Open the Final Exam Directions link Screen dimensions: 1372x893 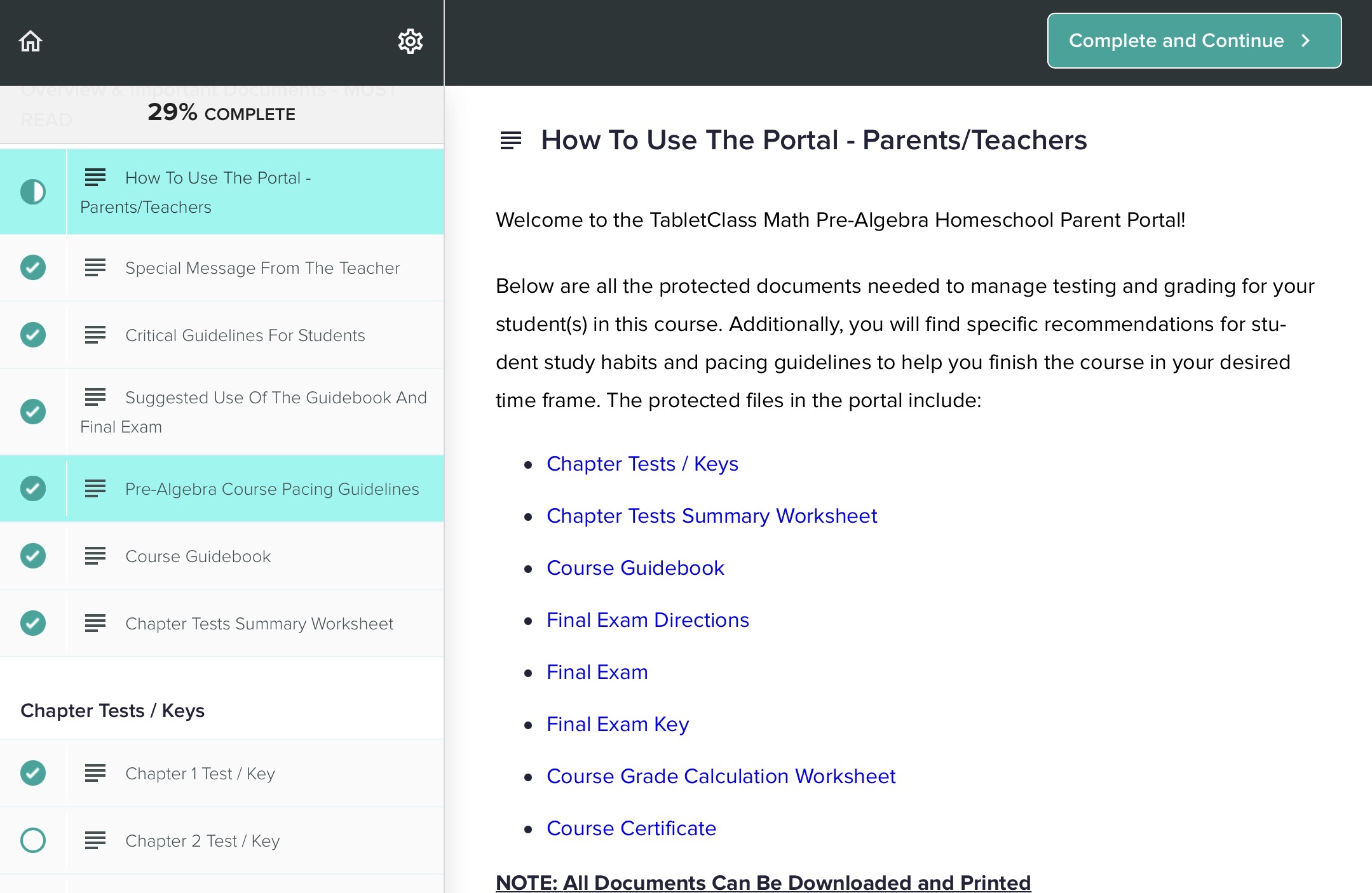point(648,620)
